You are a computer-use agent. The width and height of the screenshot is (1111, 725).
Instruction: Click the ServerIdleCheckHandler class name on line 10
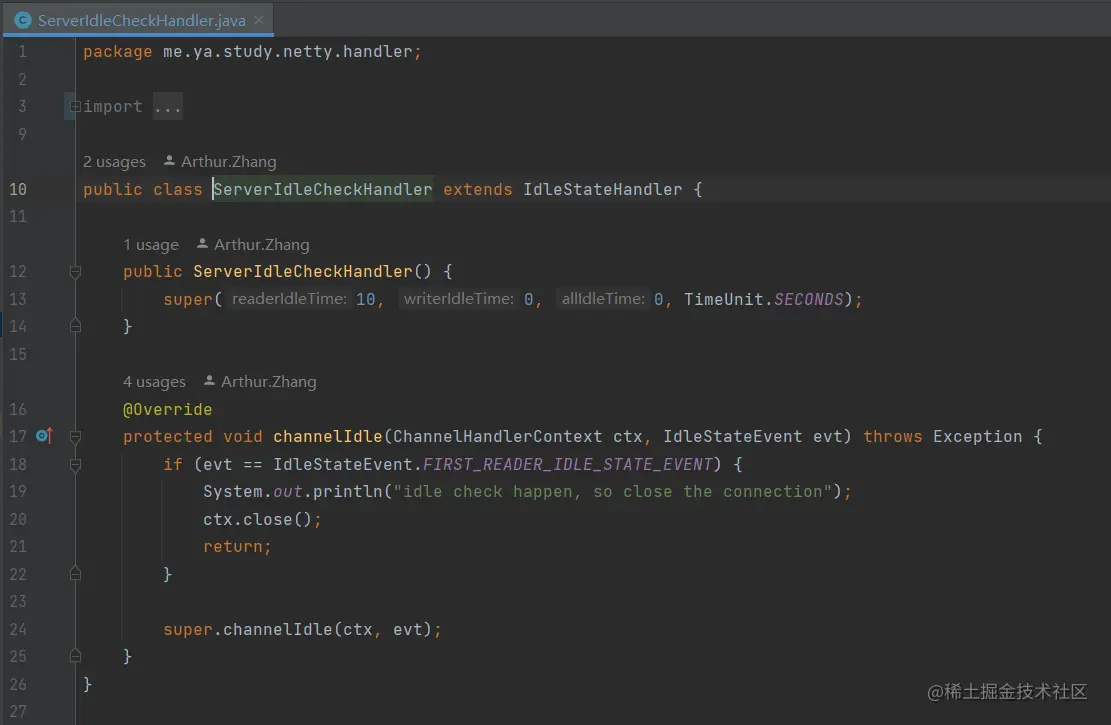323,189
